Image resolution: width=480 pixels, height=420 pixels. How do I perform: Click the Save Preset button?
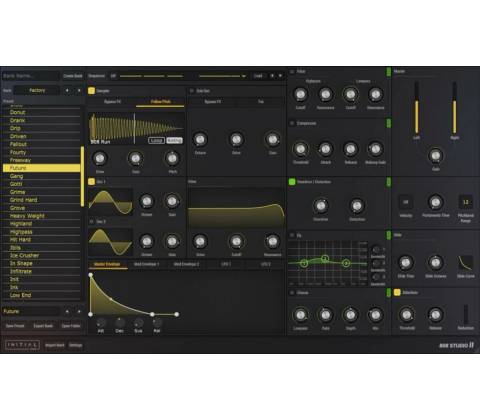pos(15,326)
